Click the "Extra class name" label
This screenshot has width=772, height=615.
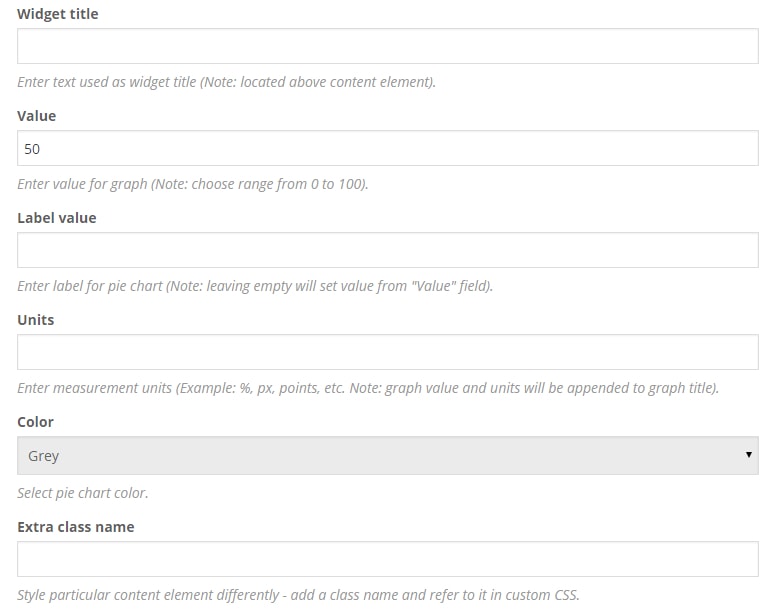(76, 527)
